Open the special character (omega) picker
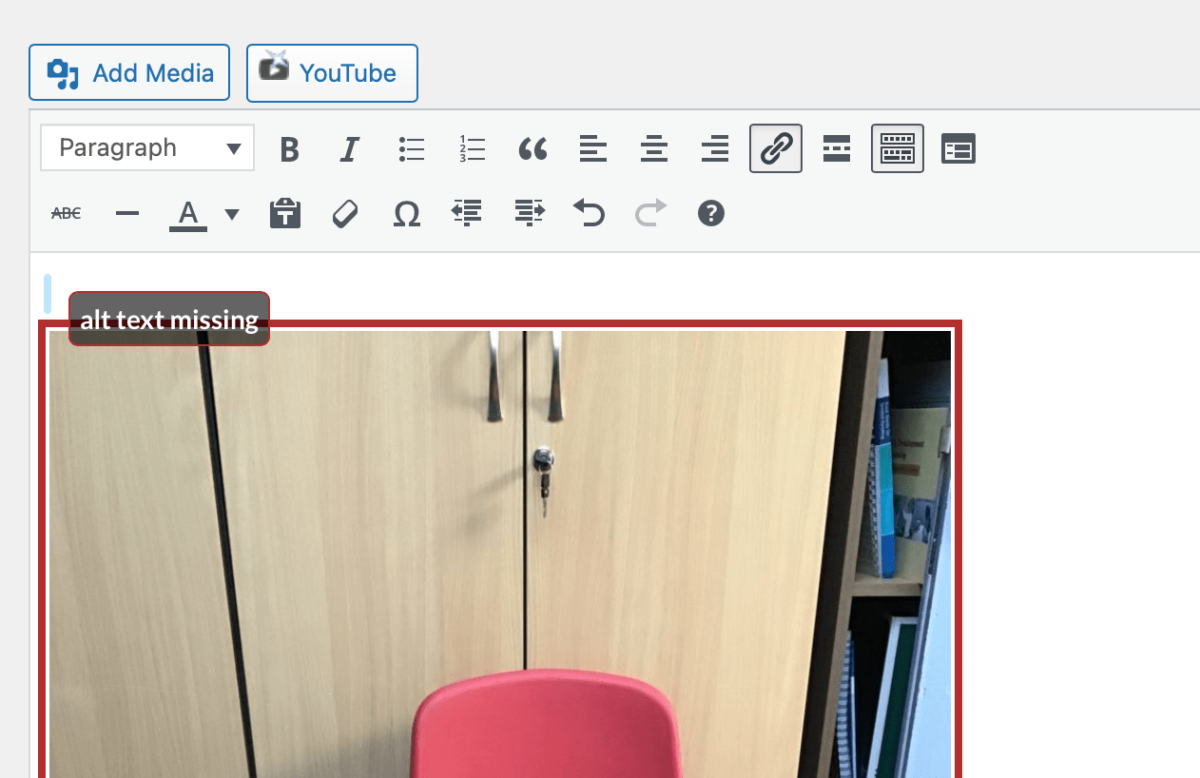 406,213
